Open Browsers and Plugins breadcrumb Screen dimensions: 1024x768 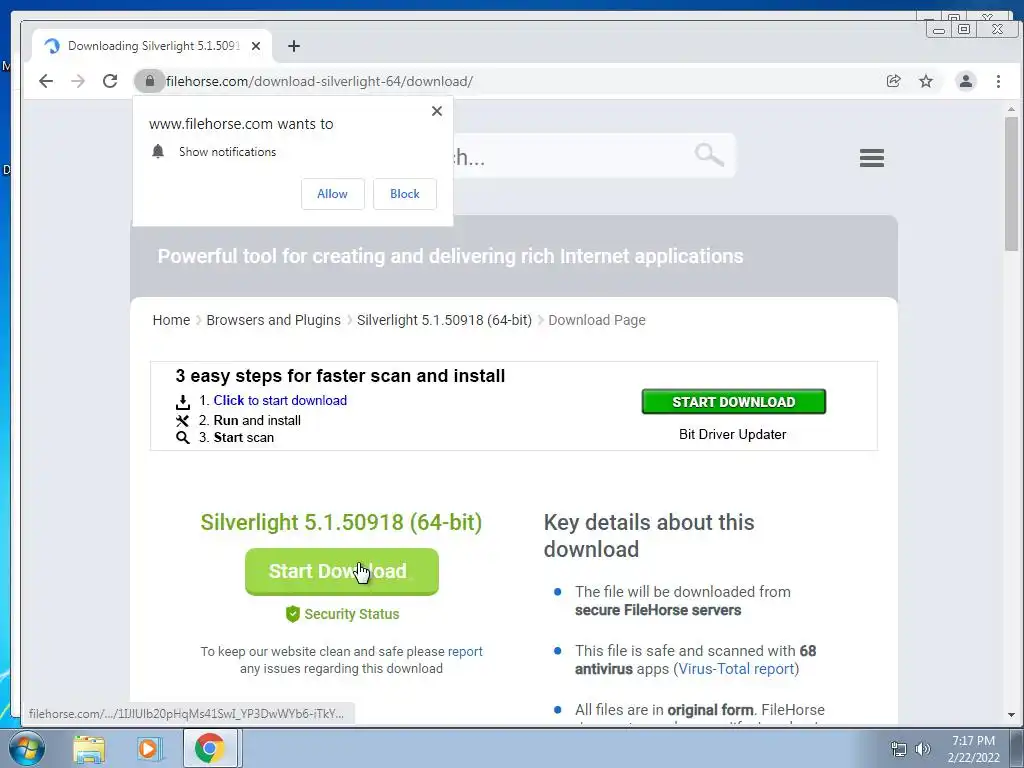point(274,320)
